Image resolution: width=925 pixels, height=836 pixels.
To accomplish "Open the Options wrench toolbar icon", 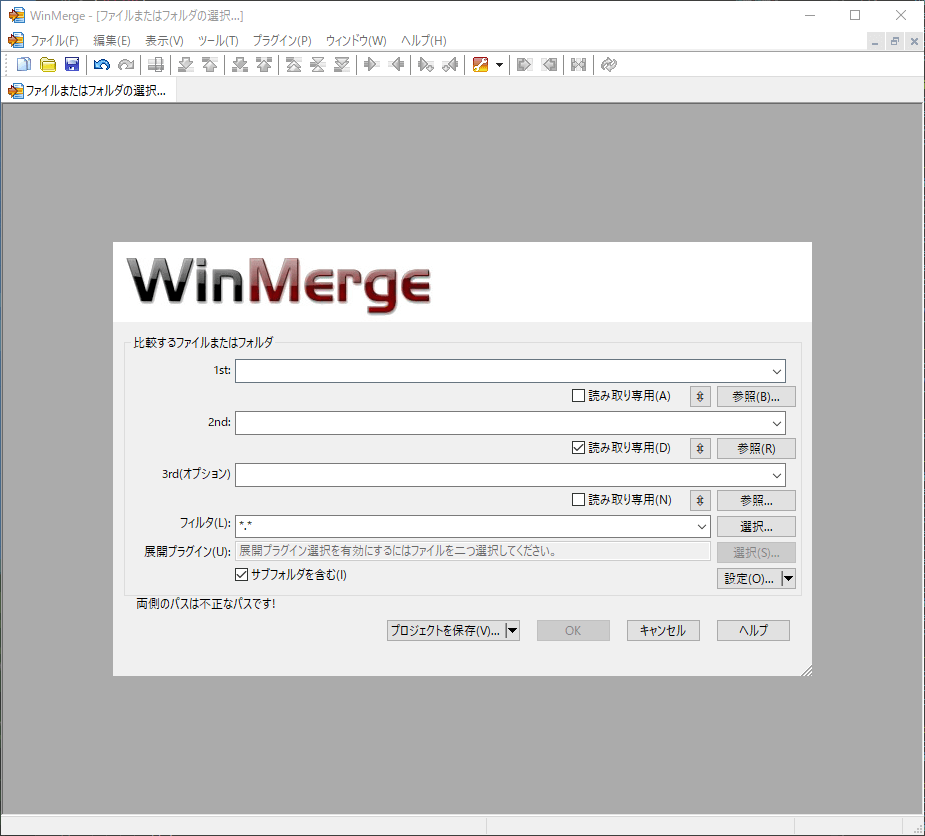I will (480, 64).
